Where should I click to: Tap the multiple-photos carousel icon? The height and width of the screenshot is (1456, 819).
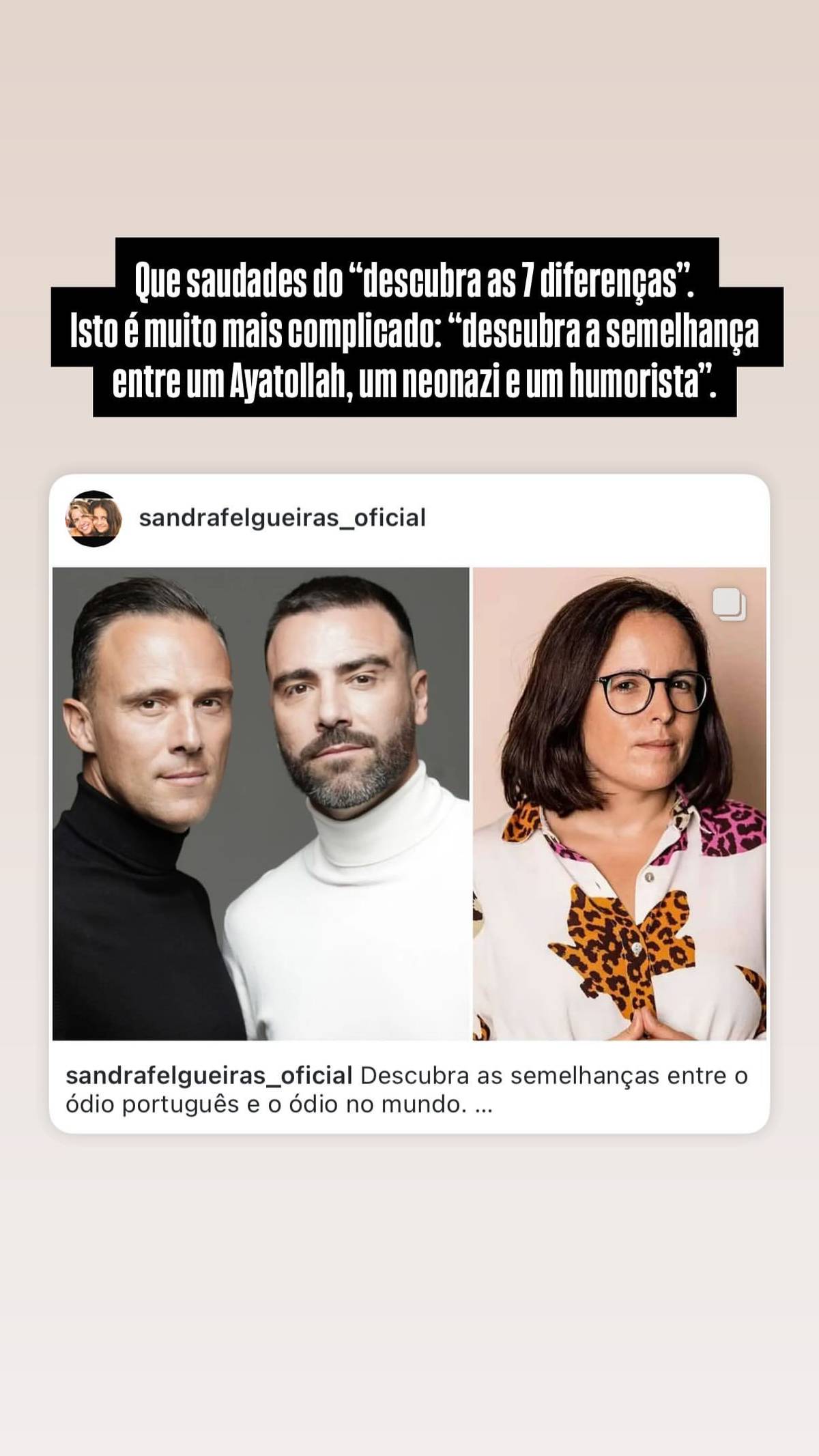click(729, 604)
